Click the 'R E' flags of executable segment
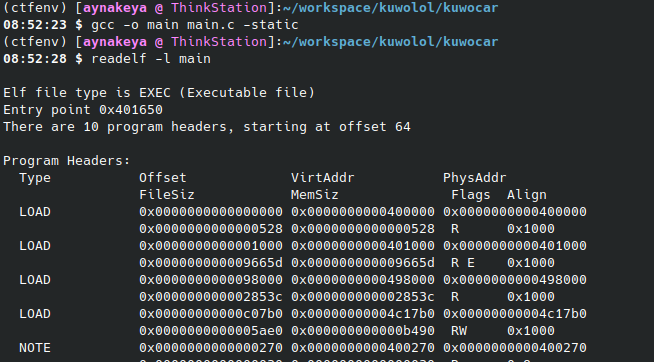 (x=463, y=263)
